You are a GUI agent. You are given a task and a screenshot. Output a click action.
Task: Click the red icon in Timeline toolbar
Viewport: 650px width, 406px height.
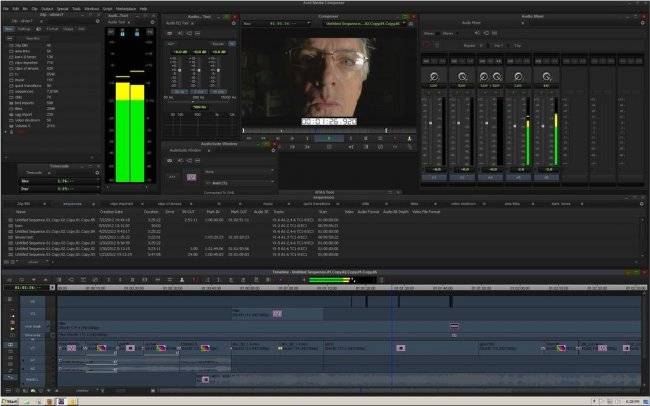point(194,280)
